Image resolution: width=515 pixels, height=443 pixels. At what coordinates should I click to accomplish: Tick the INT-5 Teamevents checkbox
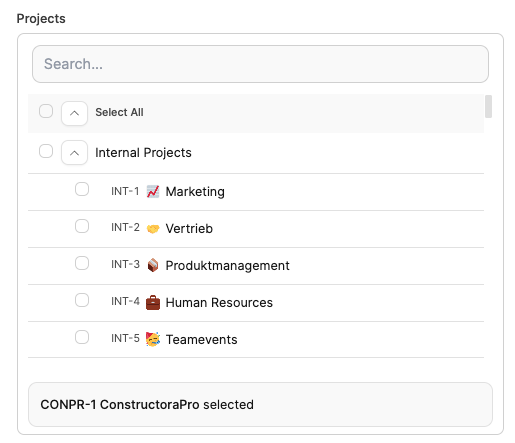pos(82,337)
